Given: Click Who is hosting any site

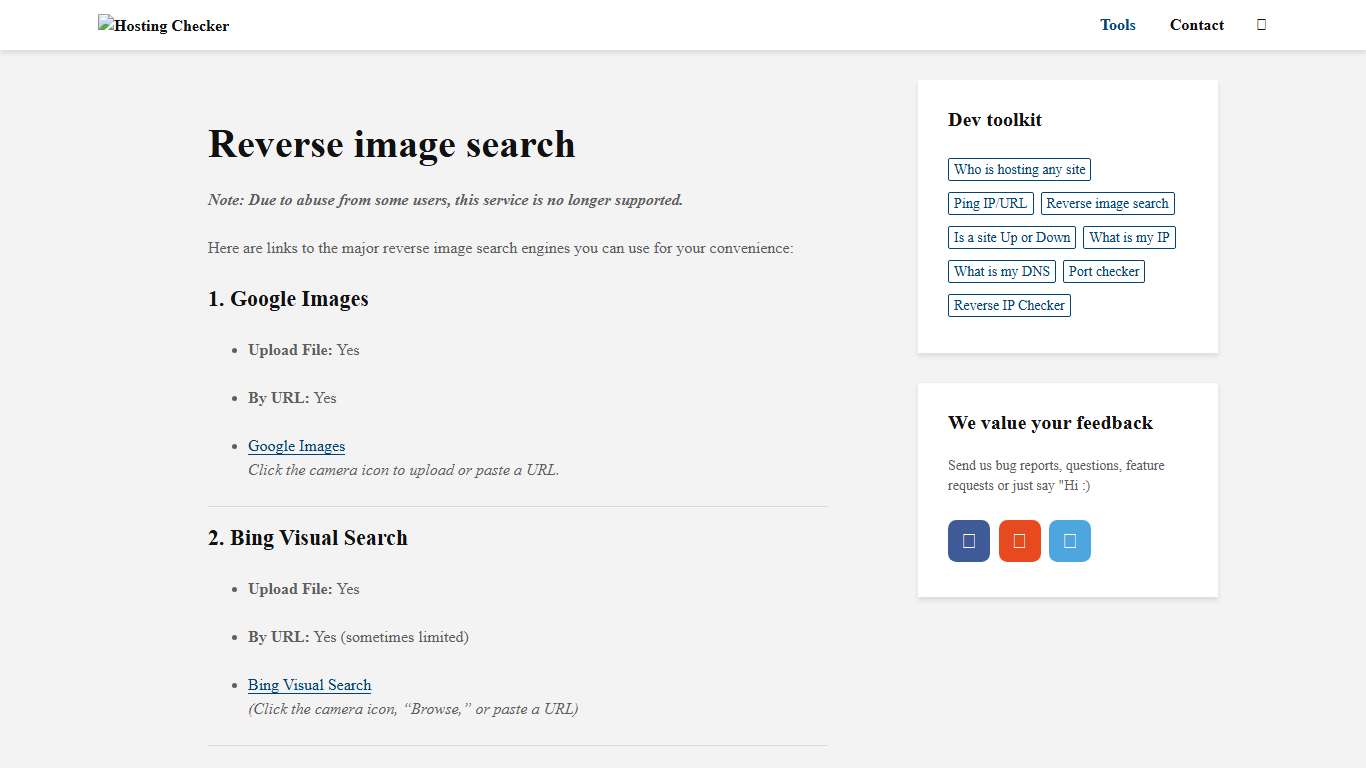Looking at the screenshot, I should pos(1019,169).
